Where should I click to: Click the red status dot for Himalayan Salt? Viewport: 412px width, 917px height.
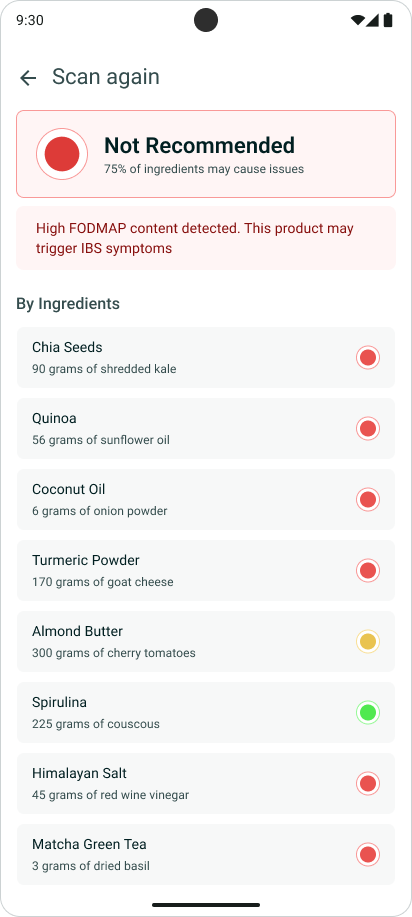tap(368, 784)
